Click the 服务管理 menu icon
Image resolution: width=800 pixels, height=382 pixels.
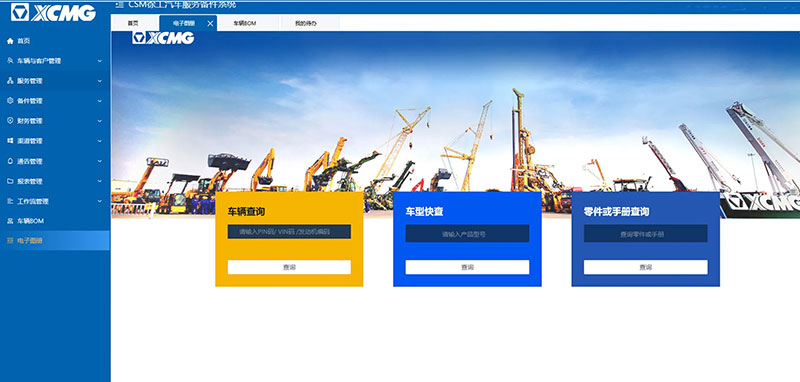click(x=10, y=81)
